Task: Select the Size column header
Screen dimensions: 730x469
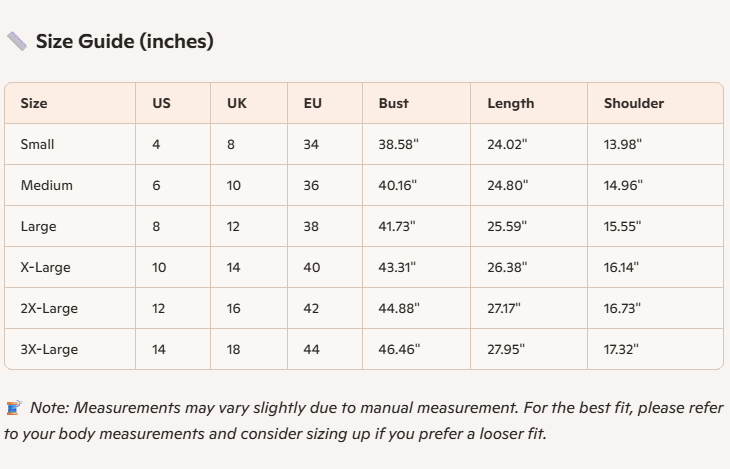Action: (x=34, y=103)
